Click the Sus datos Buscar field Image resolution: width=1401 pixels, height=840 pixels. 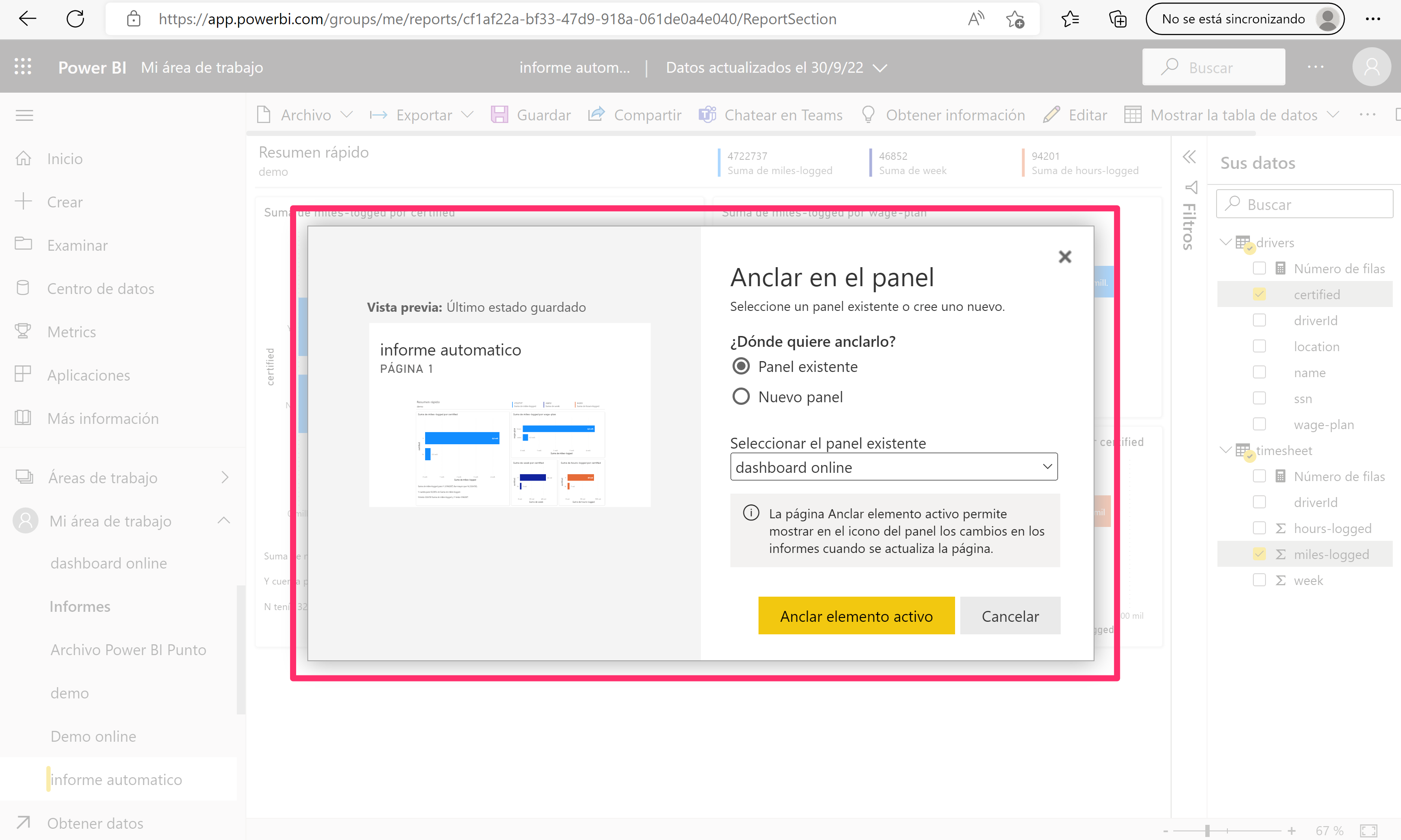(1304, 204)
